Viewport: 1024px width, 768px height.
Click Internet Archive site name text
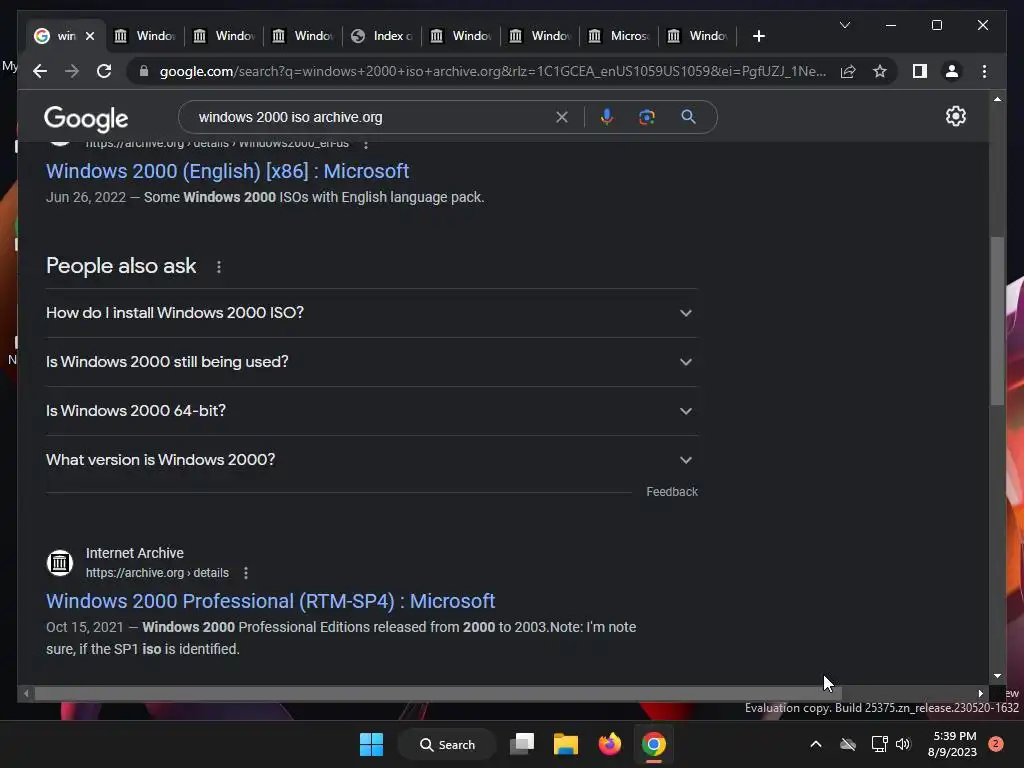135,553
